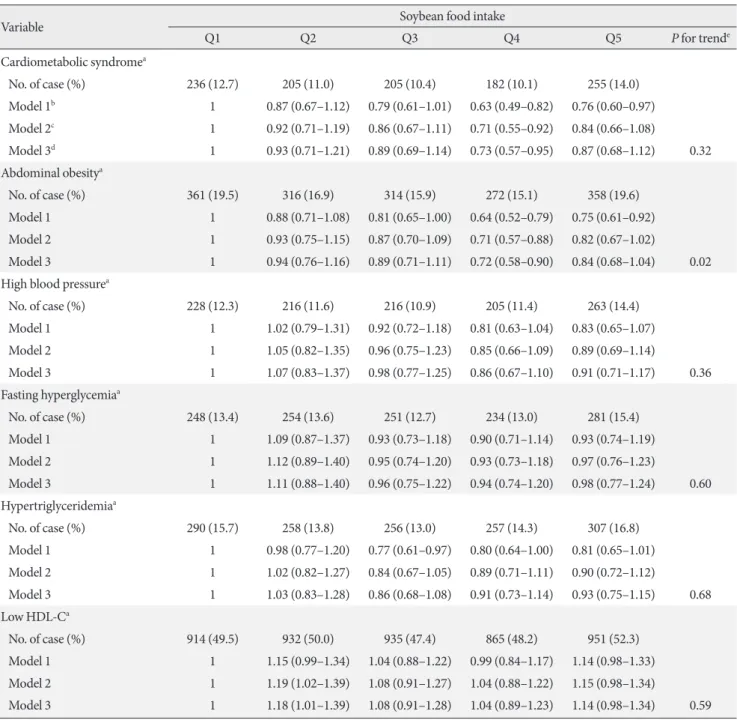The image size is (737, 726).
Task: Click value '0.77 (0.61–0.97)'
Action: [x=409, y=550]
